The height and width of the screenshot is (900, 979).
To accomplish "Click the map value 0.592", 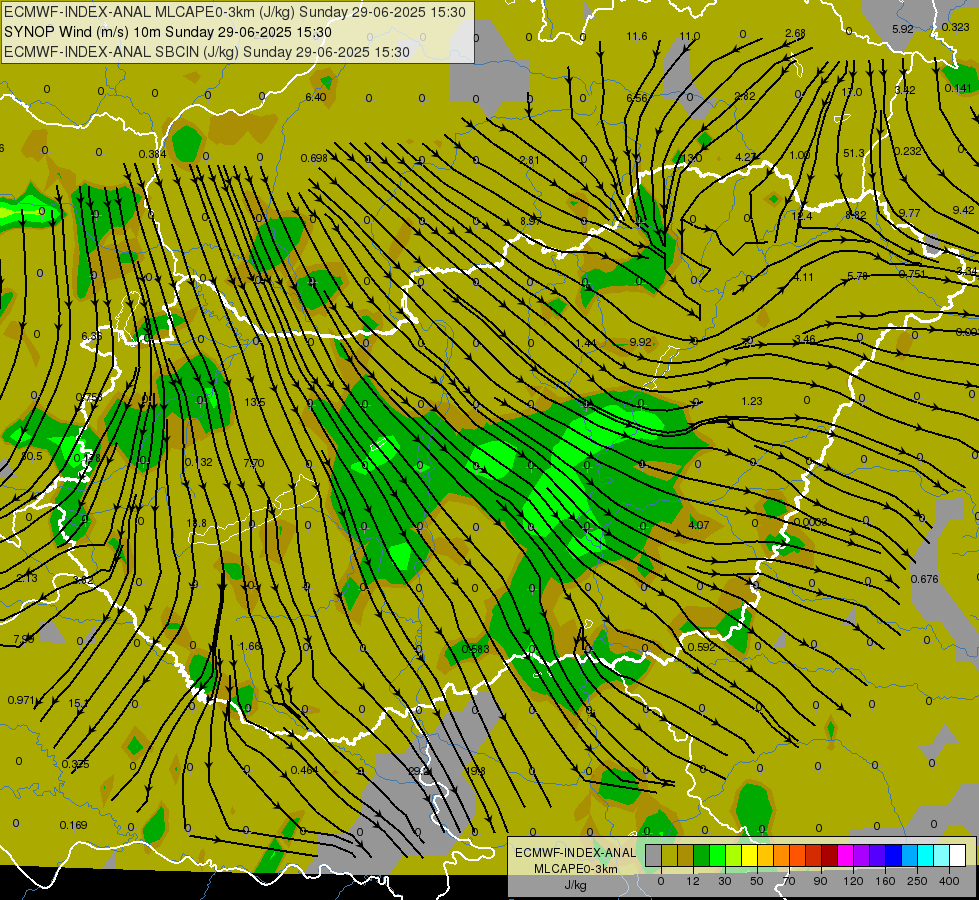I will pos(701,647).
